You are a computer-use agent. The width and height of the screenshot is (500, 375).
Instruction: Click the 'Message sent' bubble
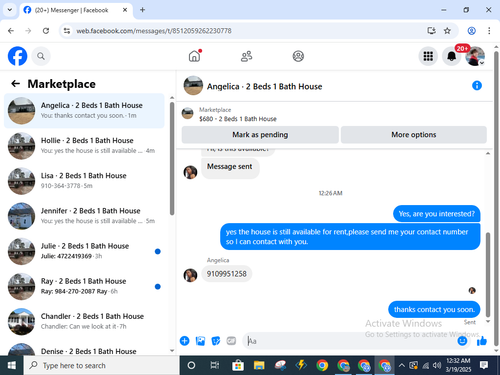230,167
